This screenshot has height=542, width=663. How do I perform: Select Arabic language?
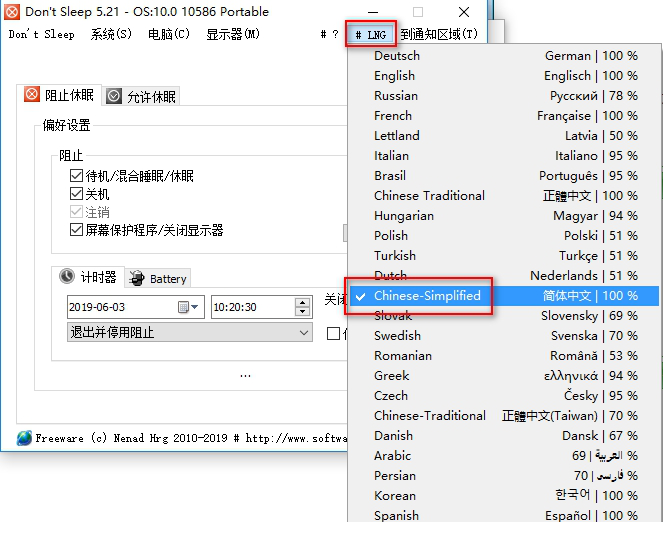click(506, 455)
